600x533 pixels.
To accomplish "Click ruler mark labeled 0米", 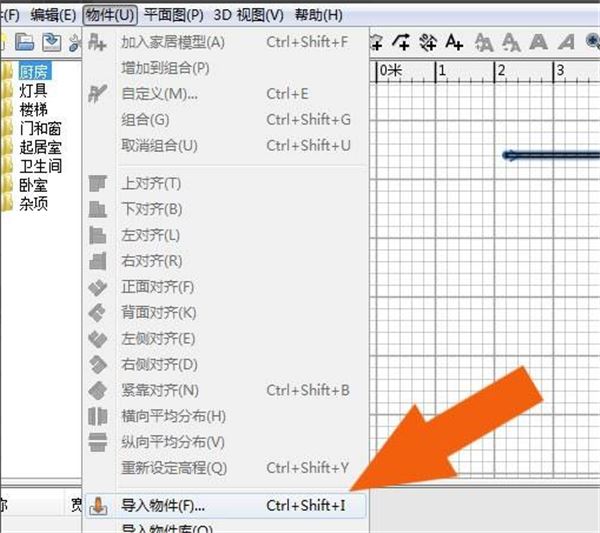I will click(390, 70).
